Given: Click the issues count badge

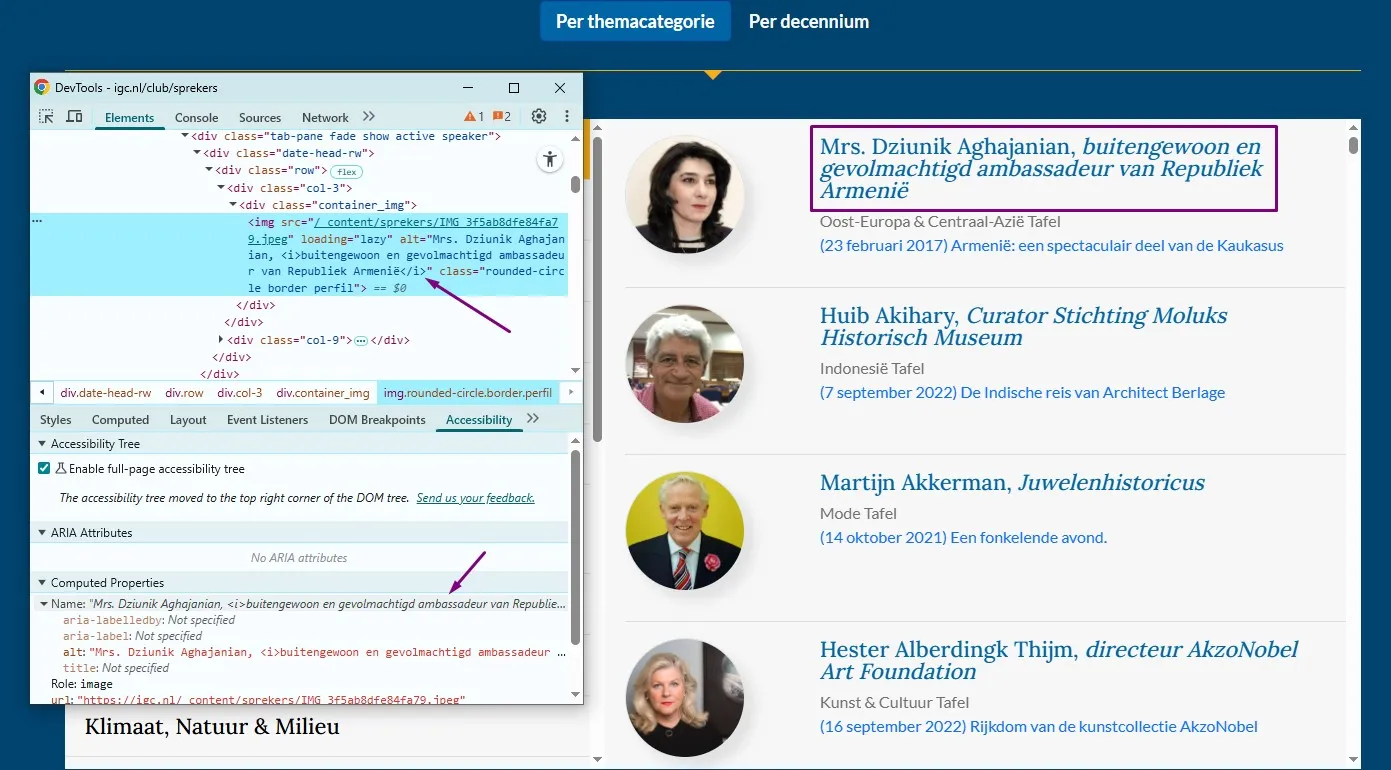Looking at the screenshot, I should (502, 117).
